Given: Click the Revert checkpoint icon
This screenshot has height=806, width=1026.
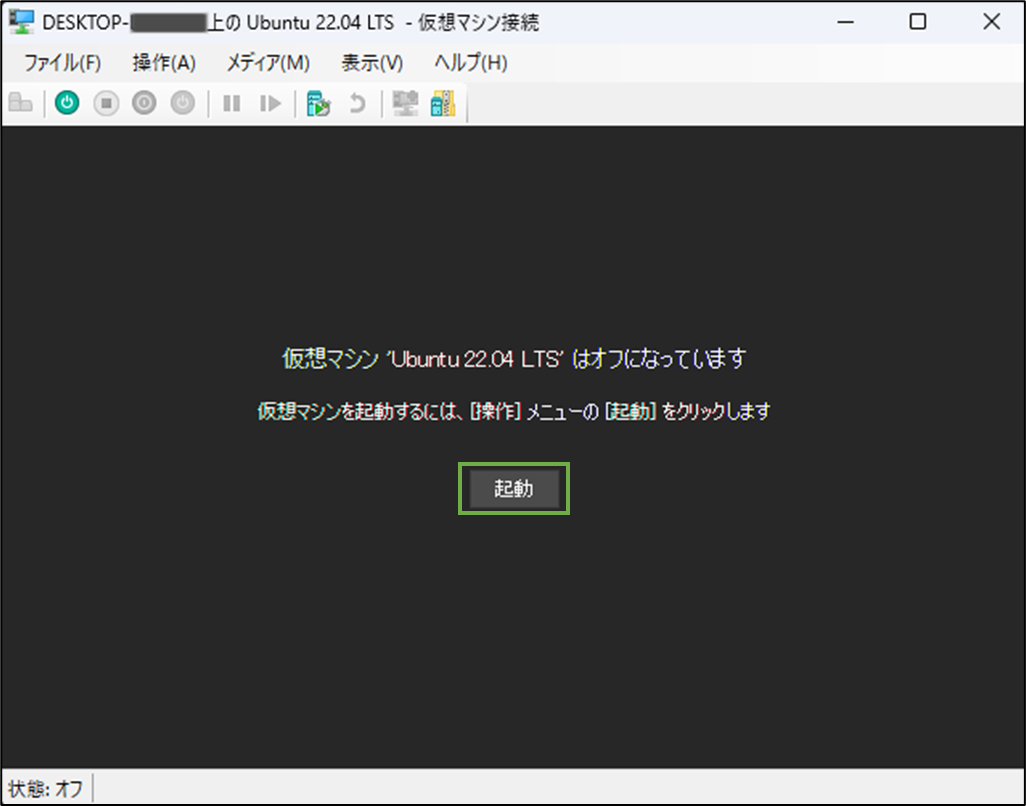Looking at the screenshot, I should click(358, 103).
